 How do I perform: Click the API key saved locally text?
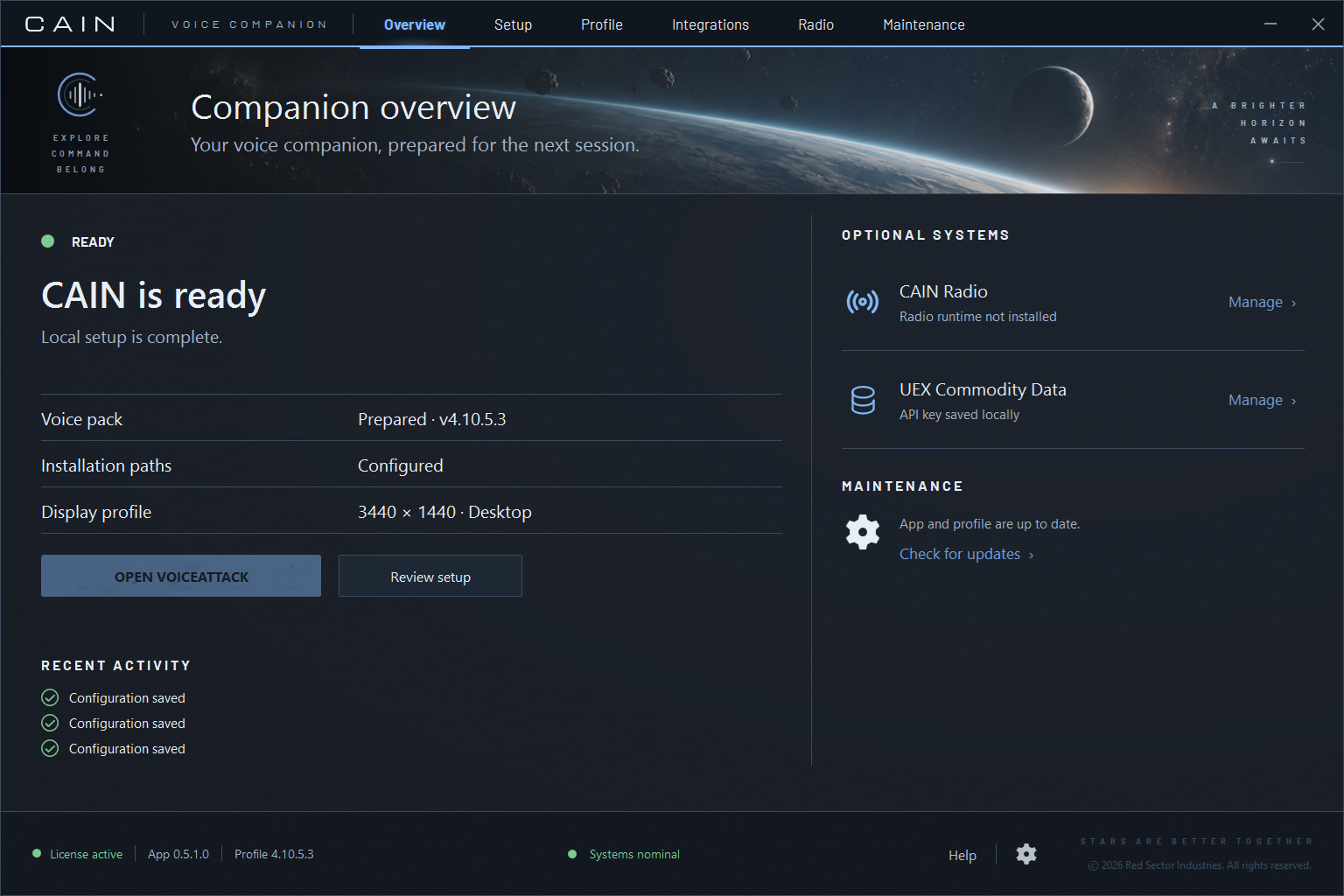pyautogui.click(x=959, y=415)
